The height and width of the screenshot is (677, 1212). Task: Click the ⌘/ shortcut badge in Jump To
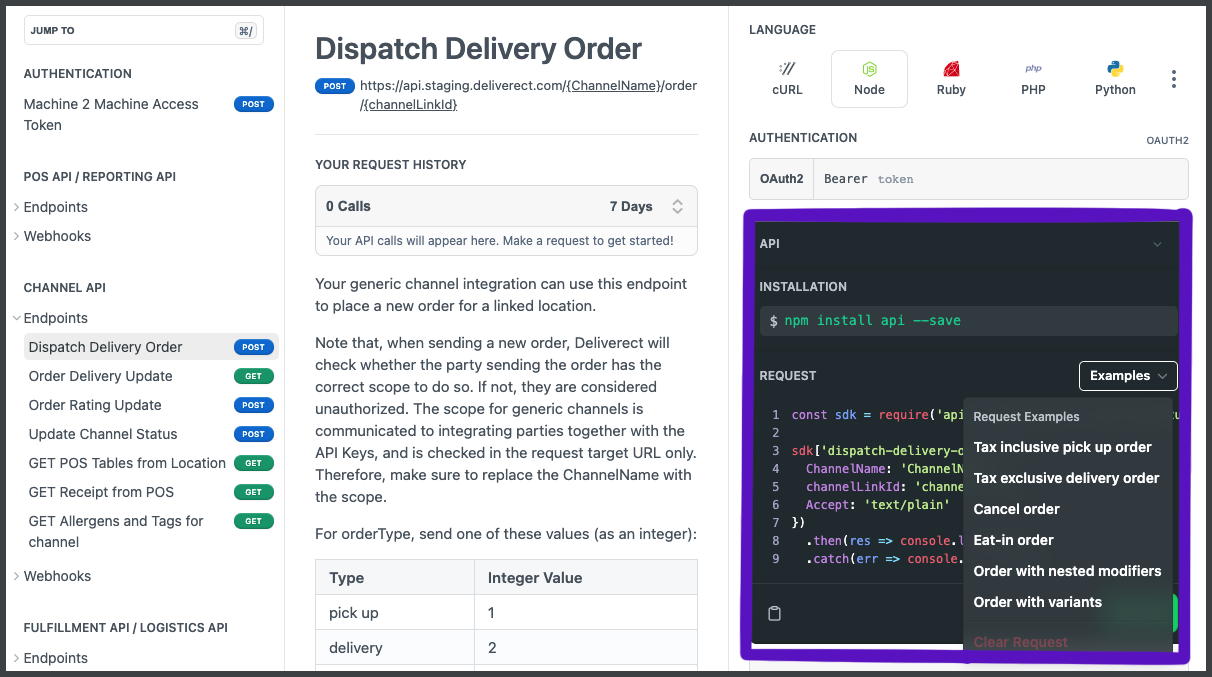tap(245, 31)
